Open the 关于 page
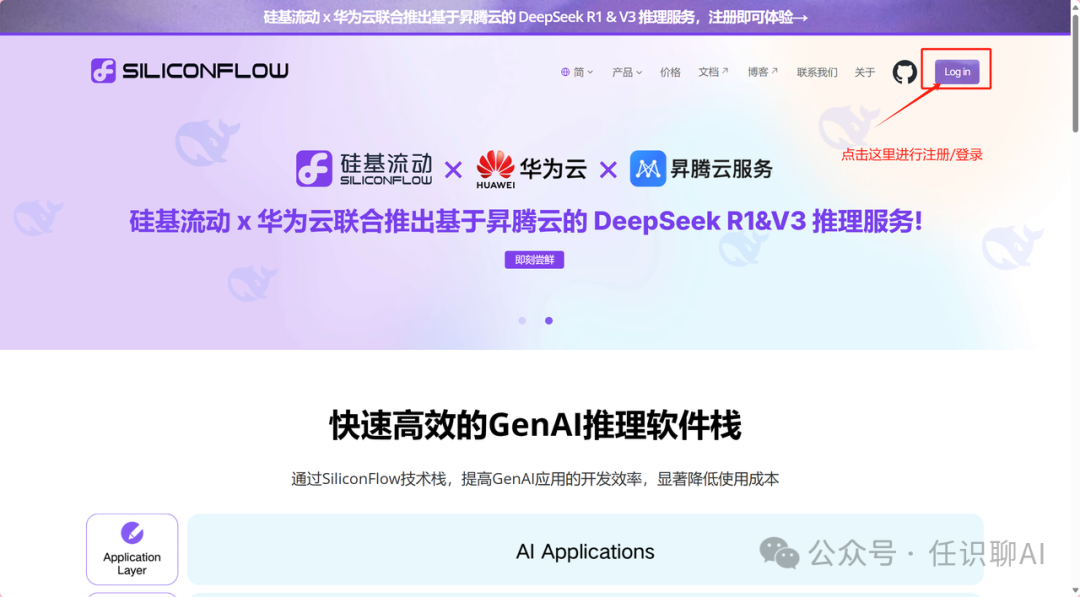This screenshot has width=1080, height=597. point(864,72)
